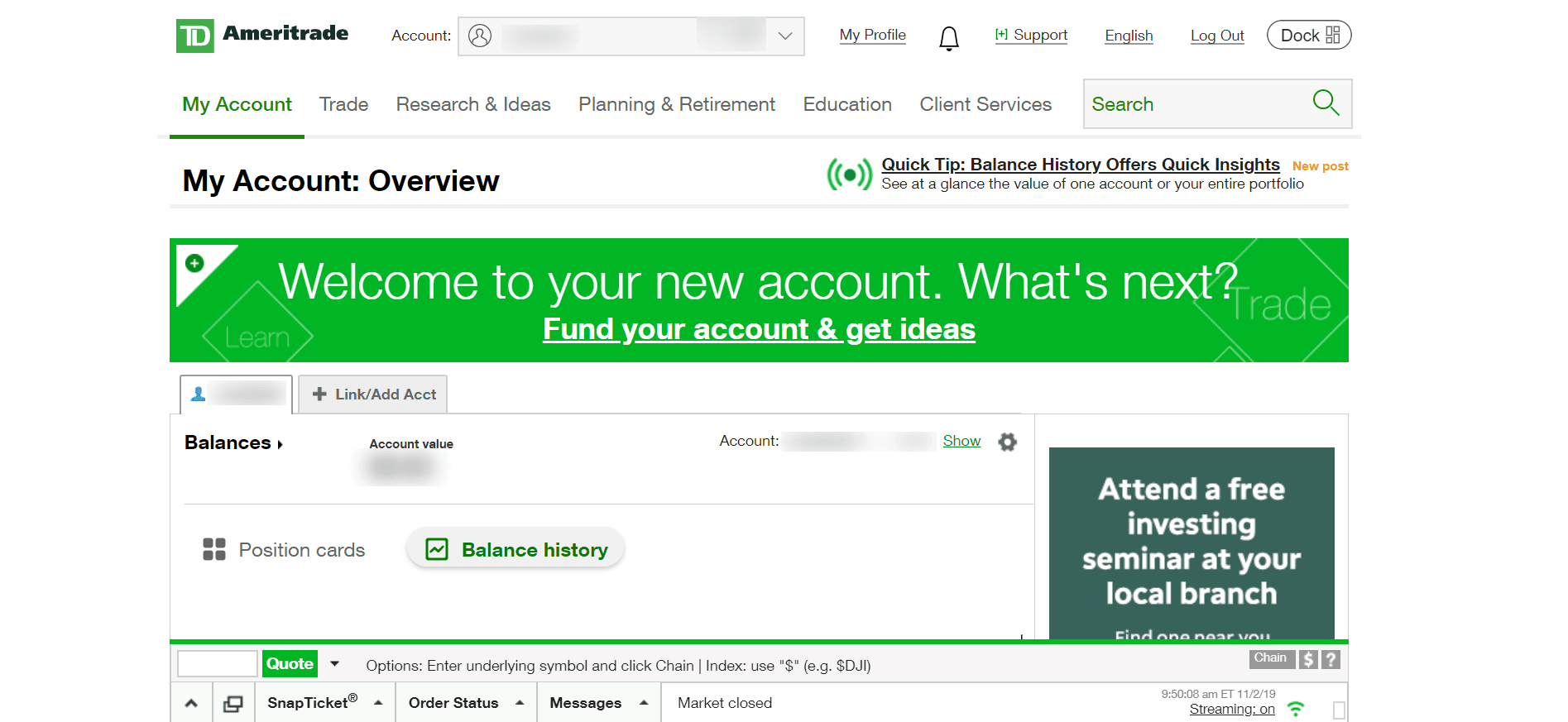Open the Client Services menu
Image resolution: width=1568 pixels, height=722 pixels.
tap(985, 104)
